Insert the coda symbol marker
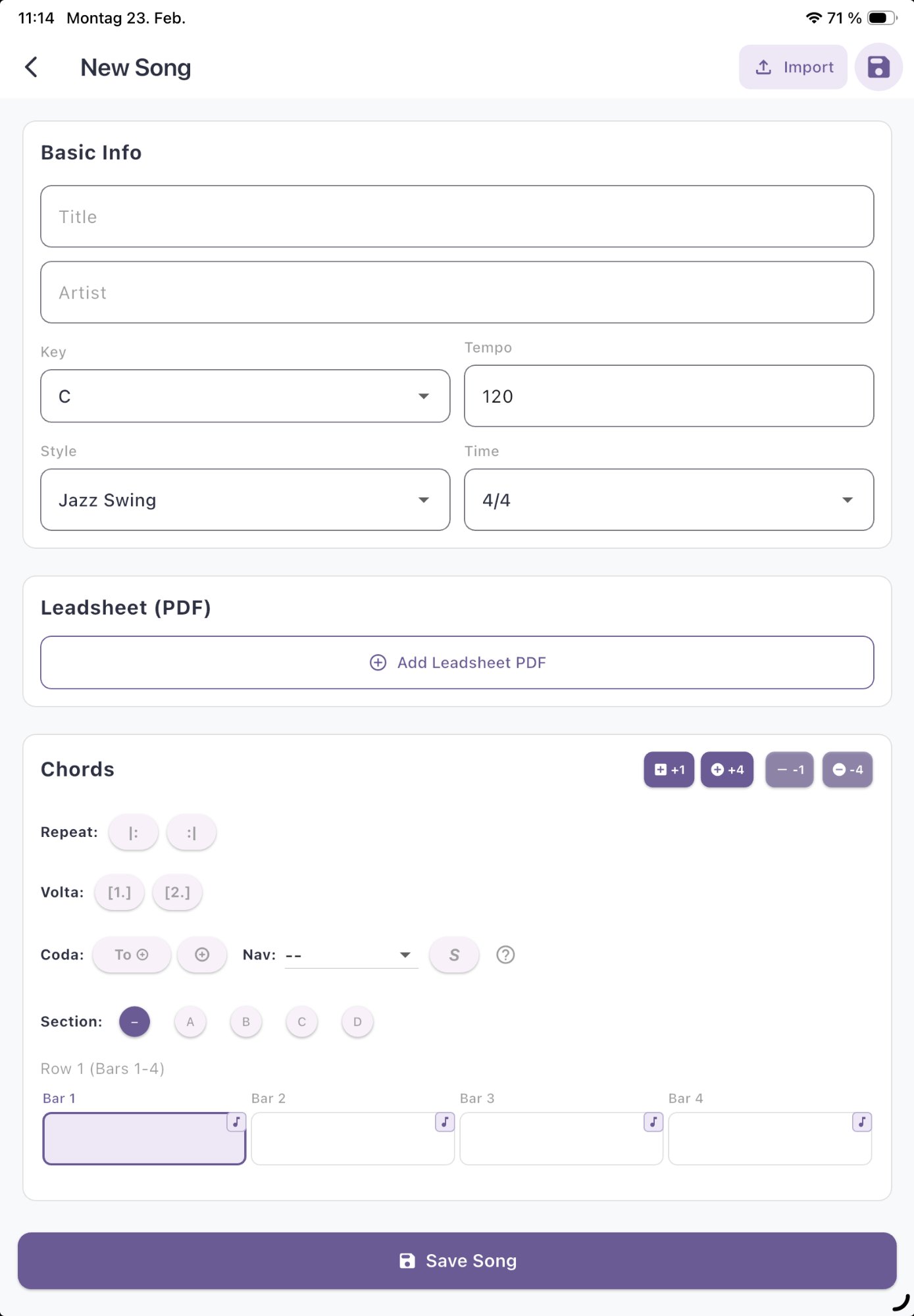 click(202, 955)
